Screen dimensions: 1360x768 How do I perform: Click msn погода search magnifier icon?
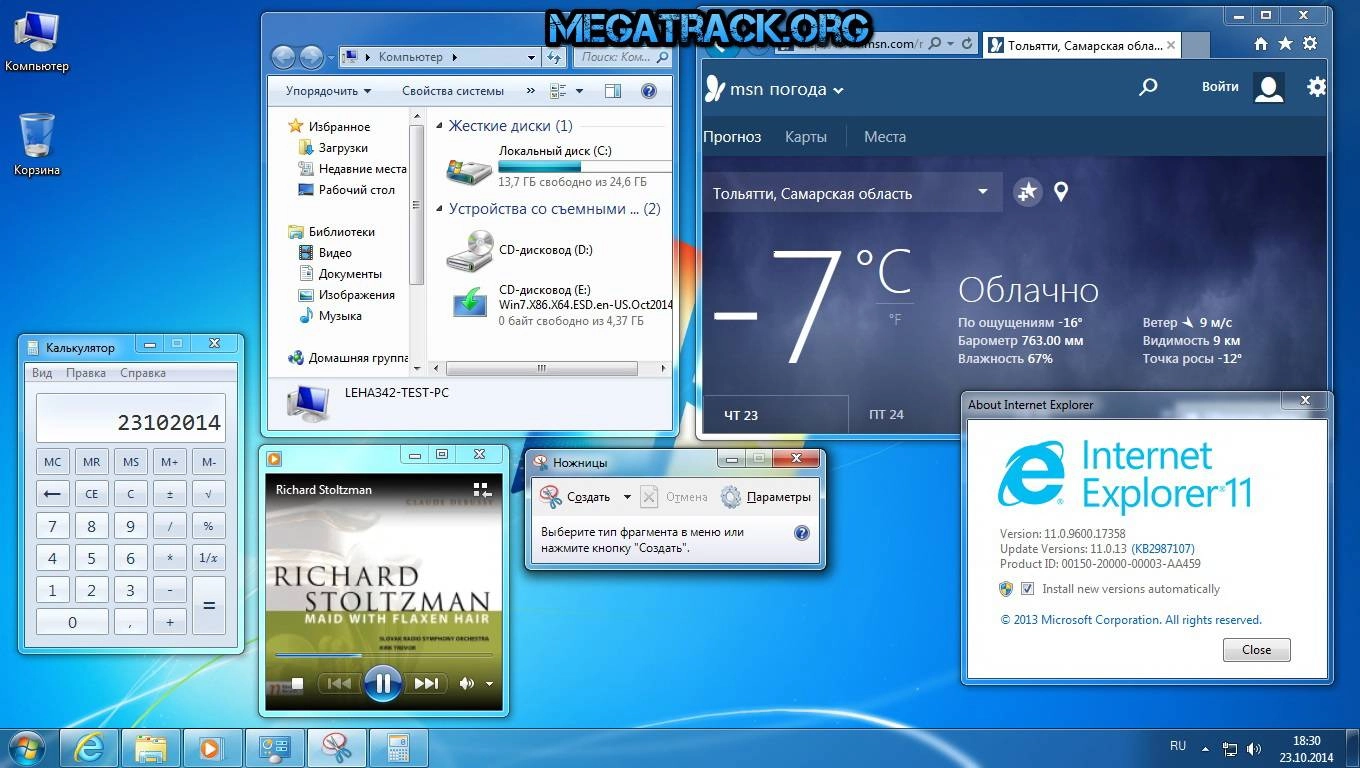click(1148, 87)
